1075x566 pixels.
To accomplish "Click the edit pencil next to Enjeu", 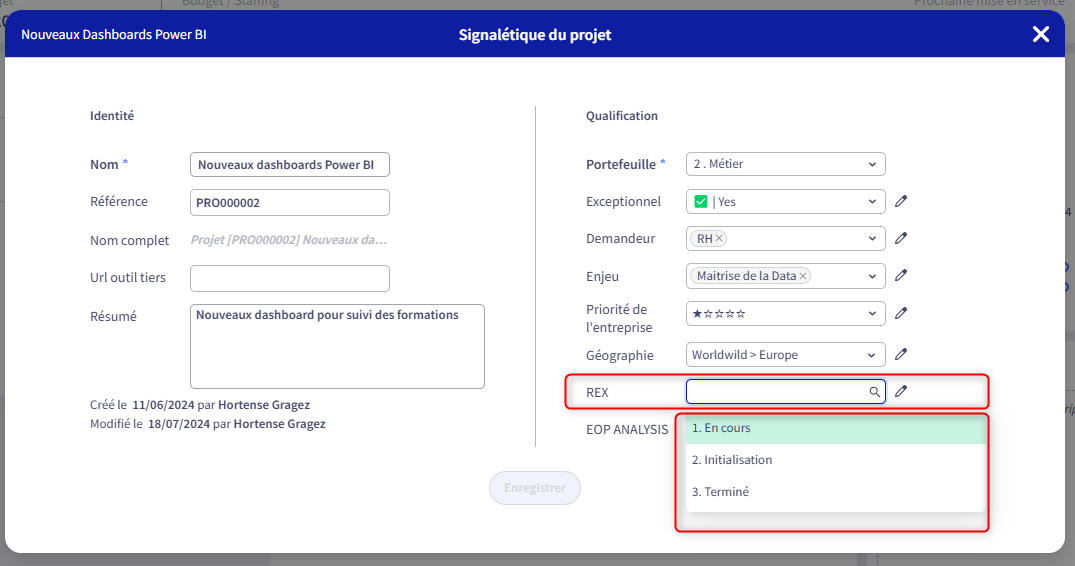I will coord(901,275).
